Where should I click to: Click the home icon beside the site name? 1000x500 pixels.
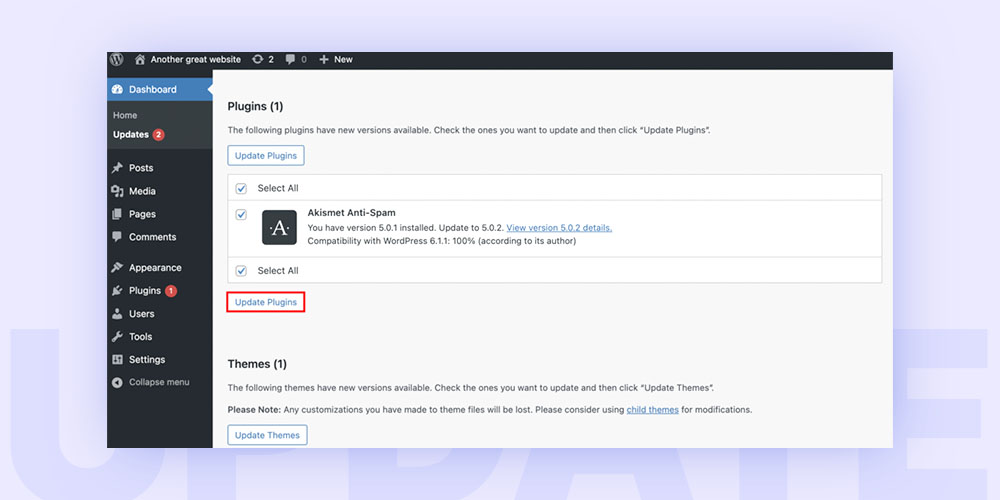tap(140, 59)
